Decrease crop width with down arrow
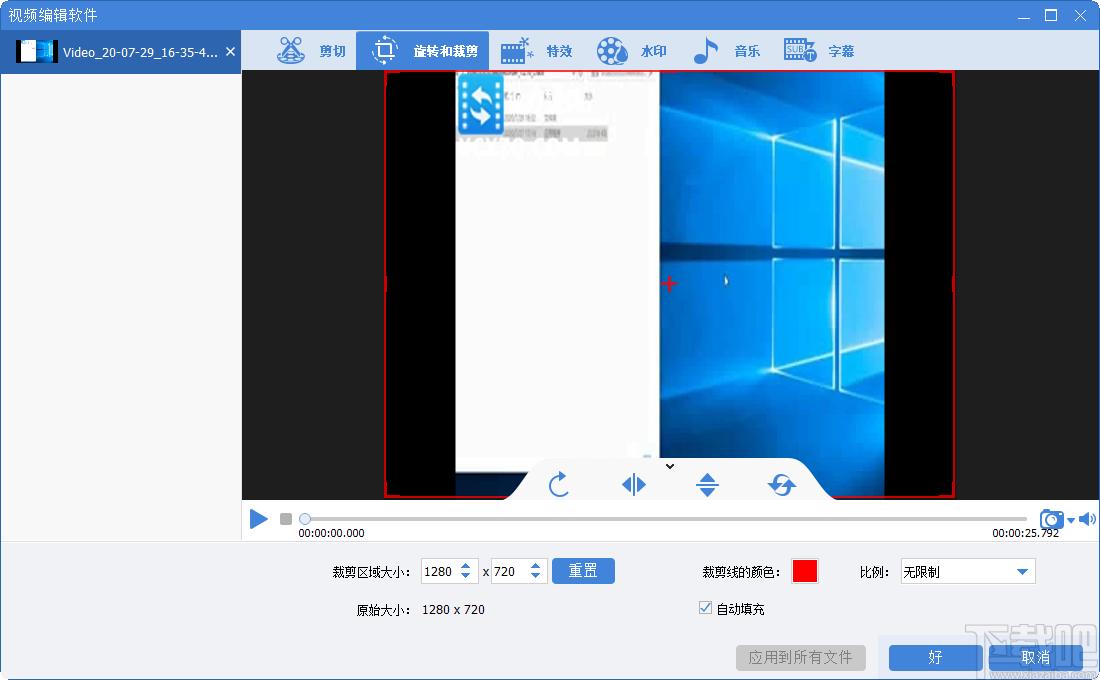The image size is (1100, 680). [x=465, y=576]
